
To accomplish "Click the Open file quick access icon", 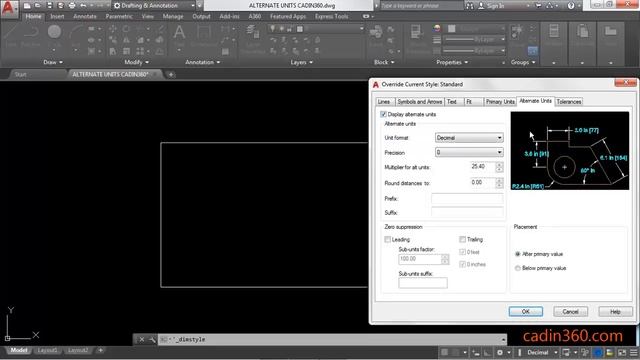I will [38, 6].
